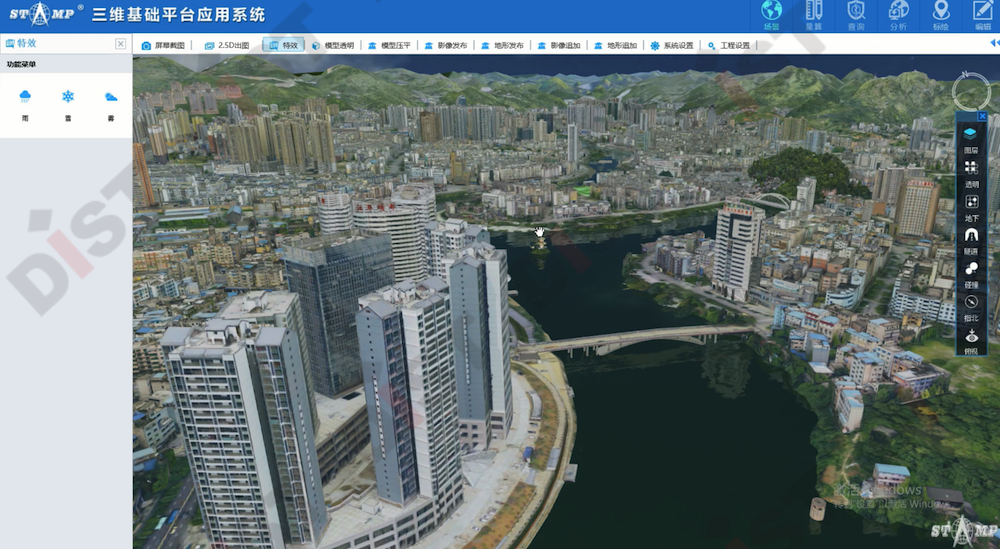This screenshot has height=549, width=1000.
Task: Click the north compass ring
Action: pyautogui.click(x=970, y=91)
